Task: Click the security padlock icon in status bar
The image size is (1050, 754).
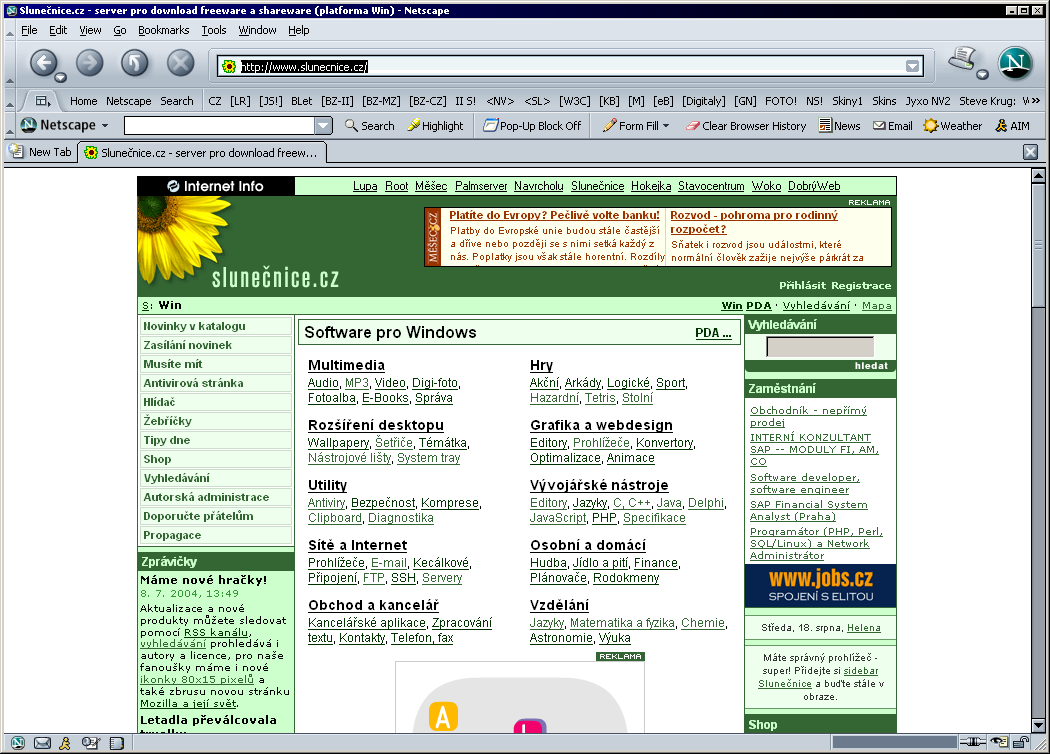Action: (1021, 741)
